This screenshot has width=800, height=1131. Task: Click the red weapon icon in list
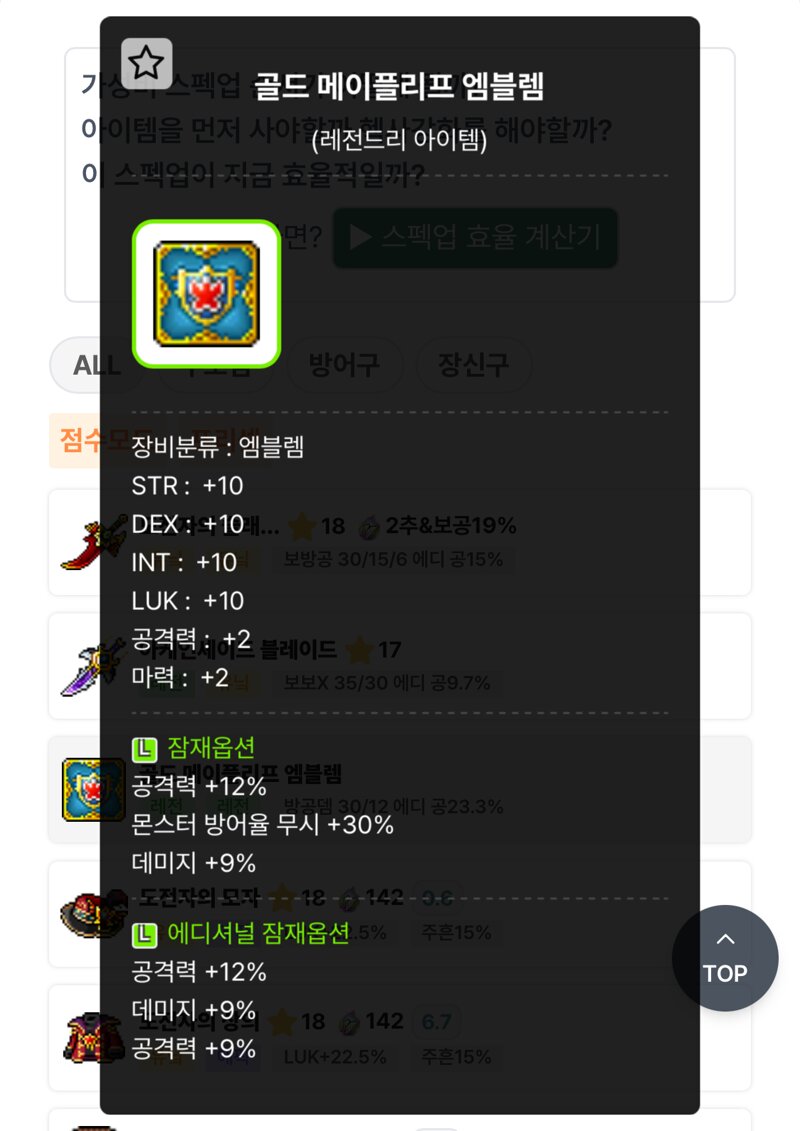(93, 542)
